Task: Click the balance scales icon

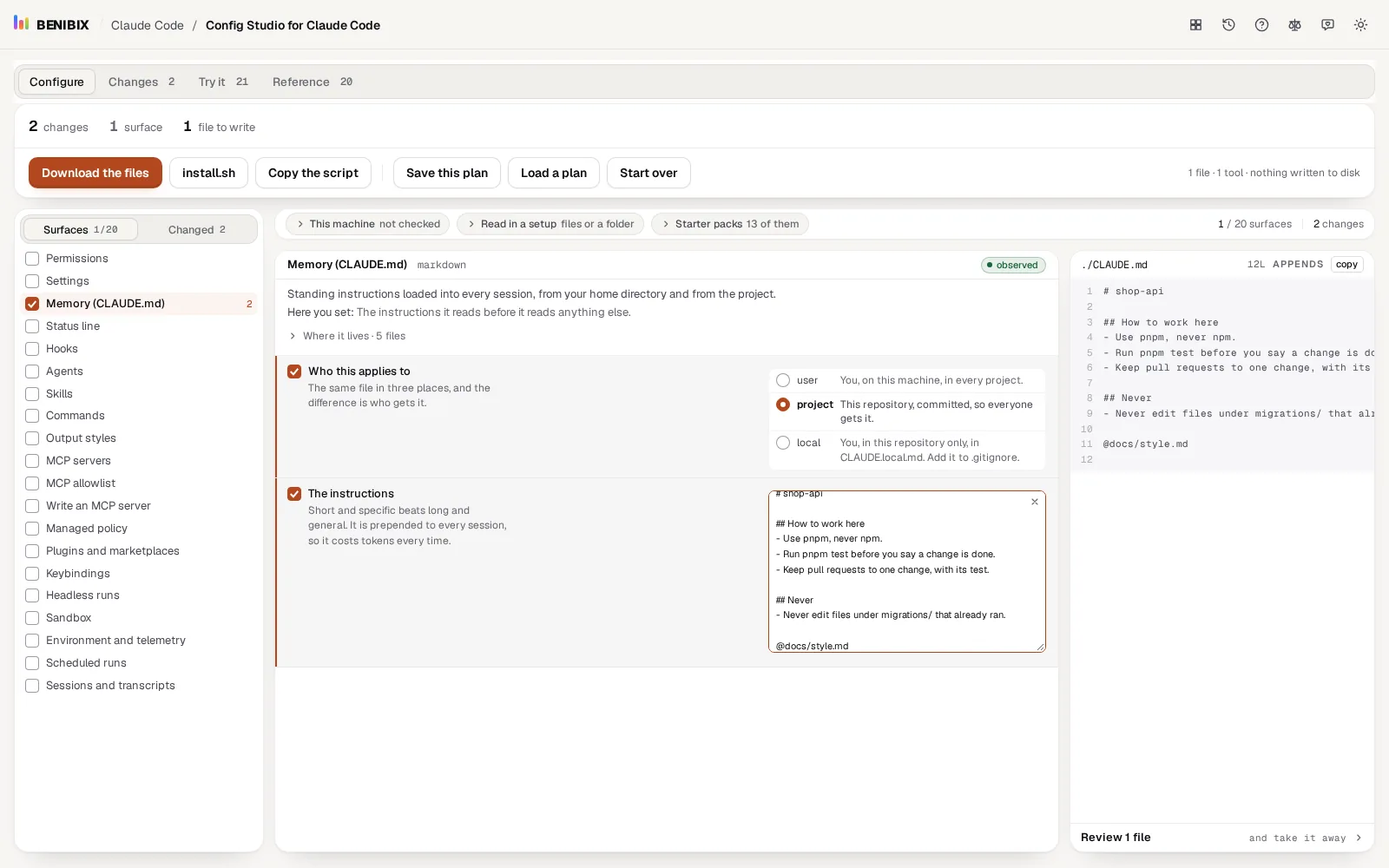Action: click(x=1294, y=25)
